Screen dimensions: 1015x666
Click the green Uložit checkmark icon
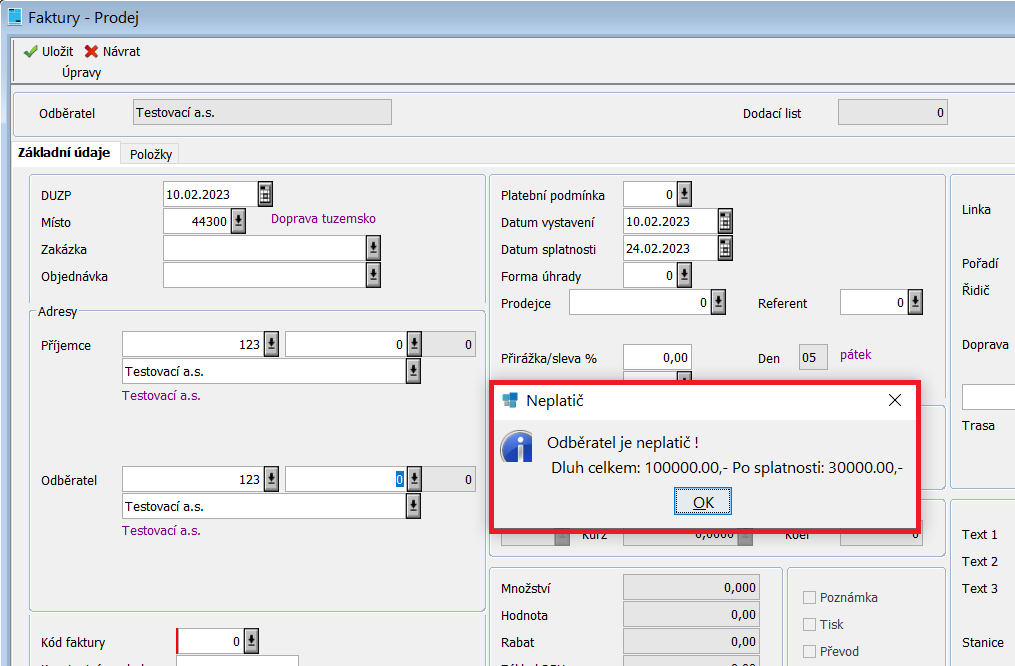pos(30,52)
